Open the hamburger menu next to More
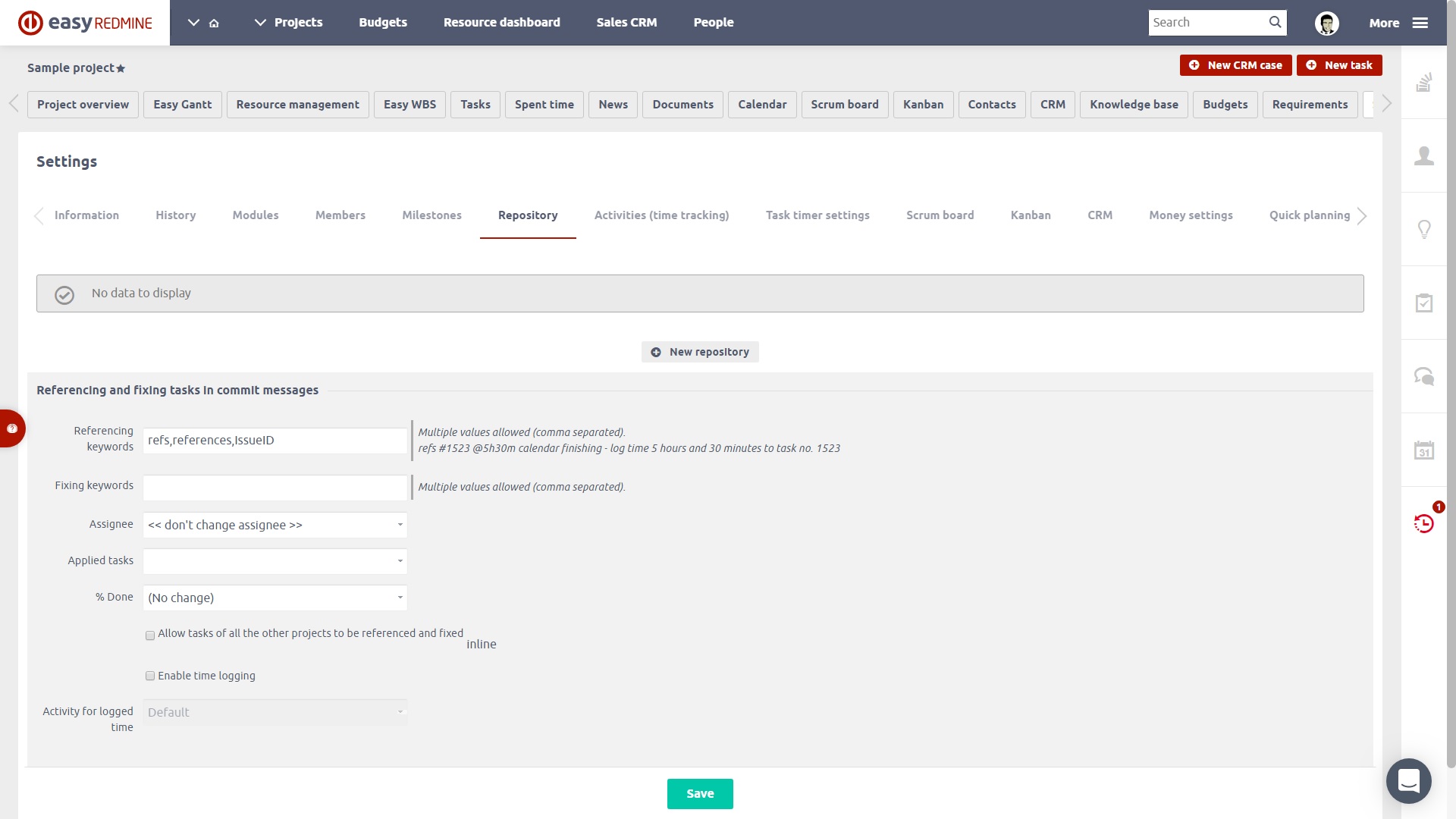The image size is (1456, 819). tap(1419, 23)
